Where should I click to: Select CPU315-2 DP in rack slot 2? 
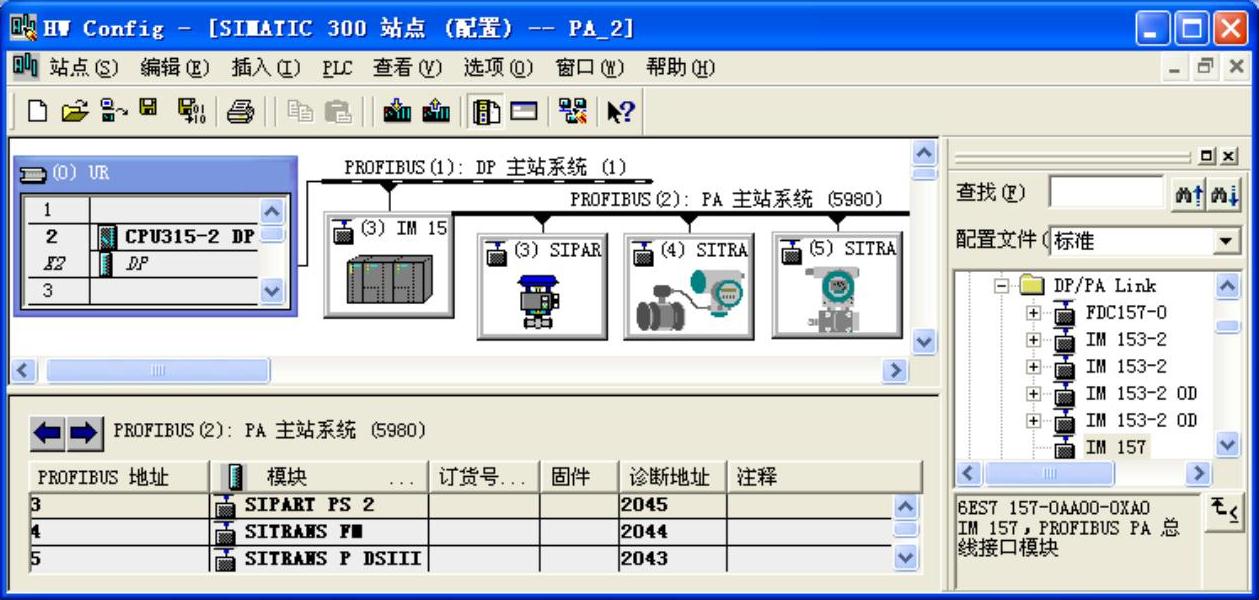pyautogui.click(x=176, y=237)
